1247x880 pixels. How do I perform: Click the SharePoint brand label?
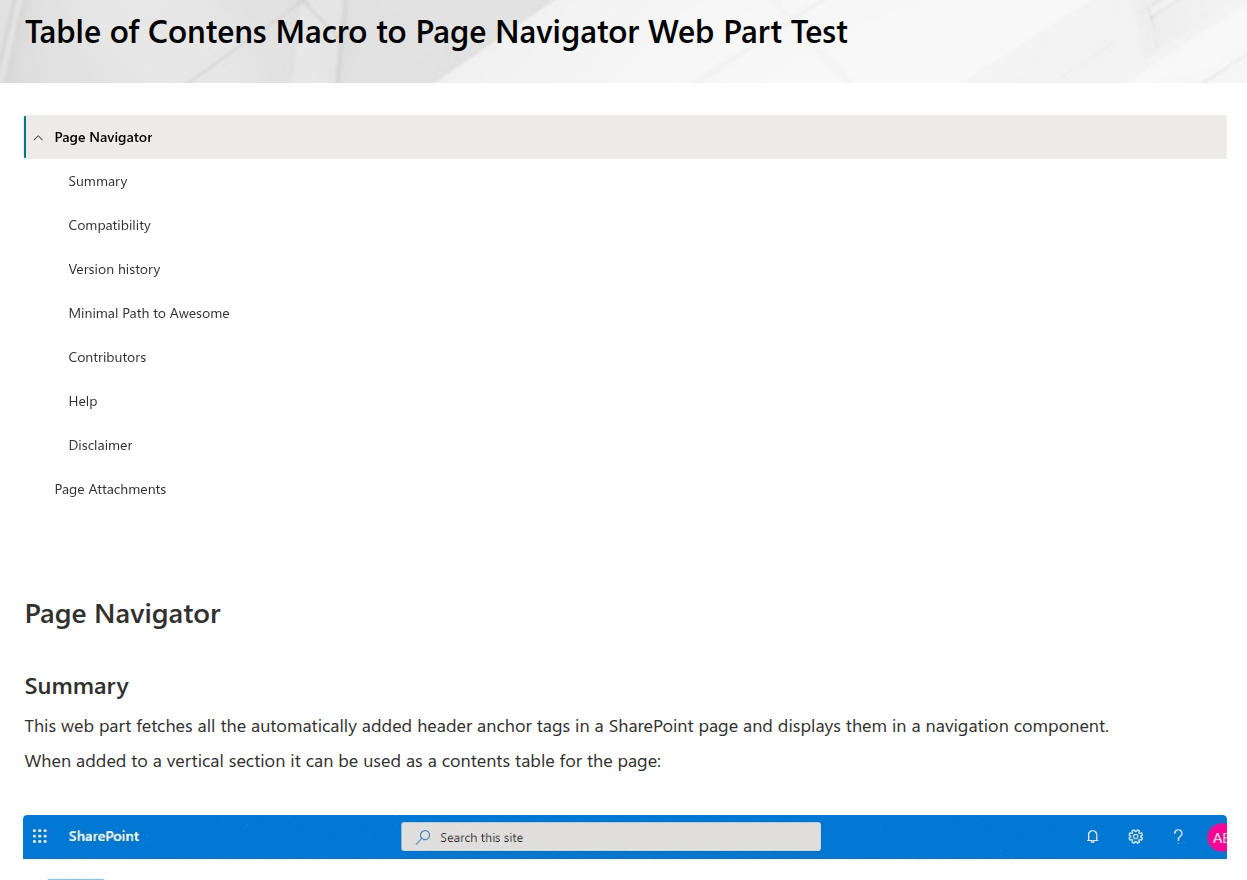[103, 836]
